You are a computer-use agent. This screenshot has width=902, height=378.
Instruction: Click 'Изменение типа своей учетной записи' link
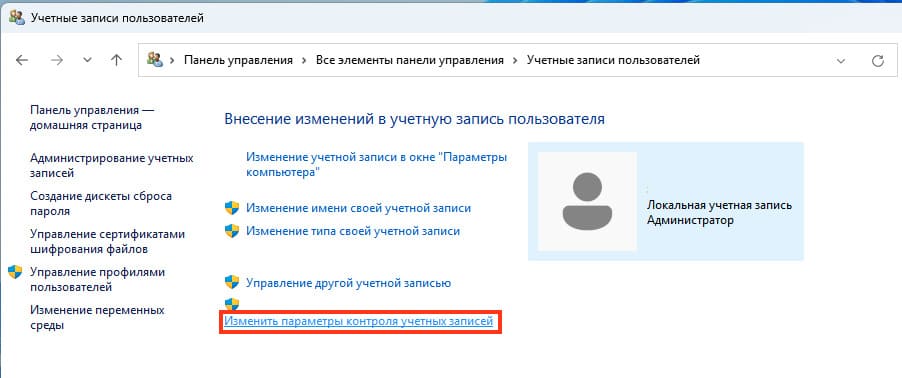tap(353, 231)
